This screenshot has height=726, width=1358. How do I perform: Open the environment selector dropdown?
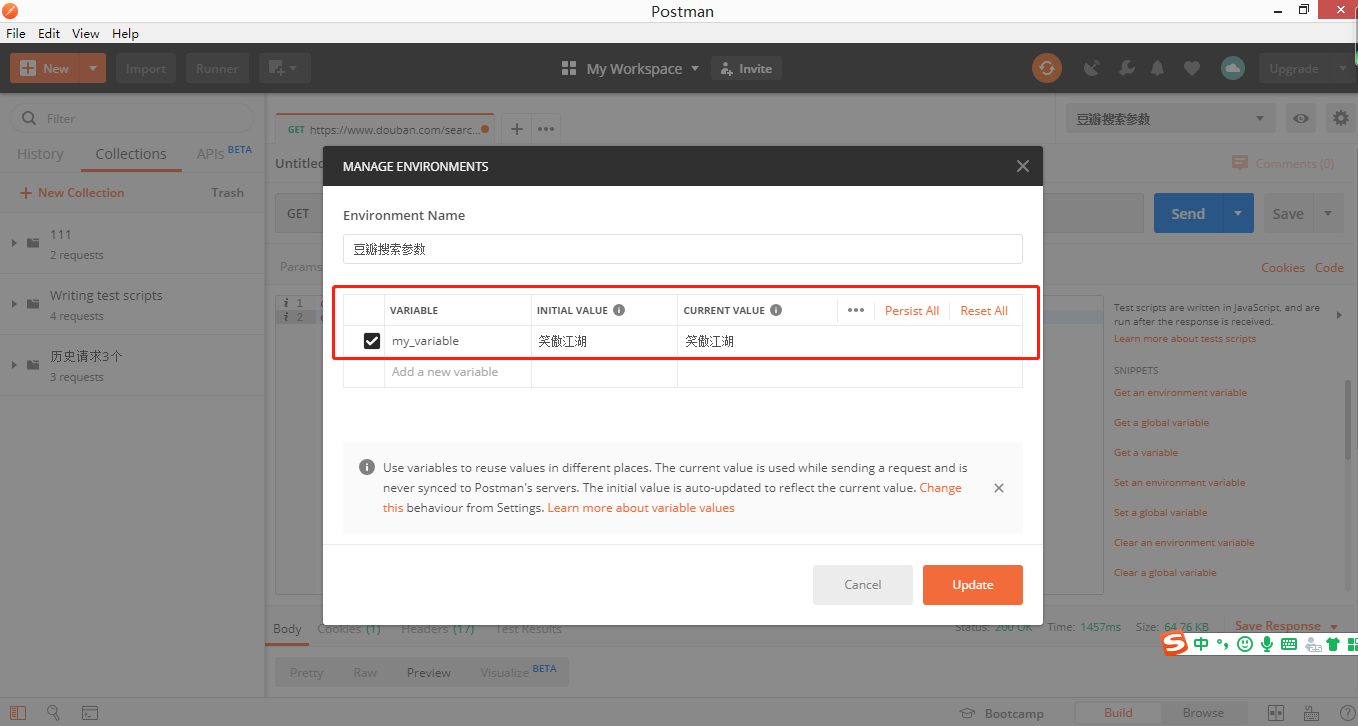[1170, 118]
